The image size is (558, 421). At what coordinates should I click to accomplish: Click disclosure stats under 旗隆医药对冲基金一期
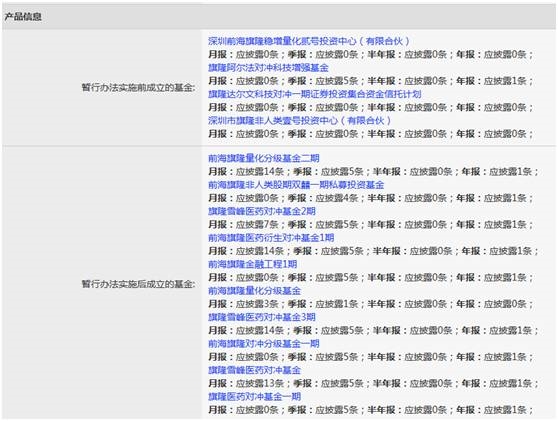371,410
